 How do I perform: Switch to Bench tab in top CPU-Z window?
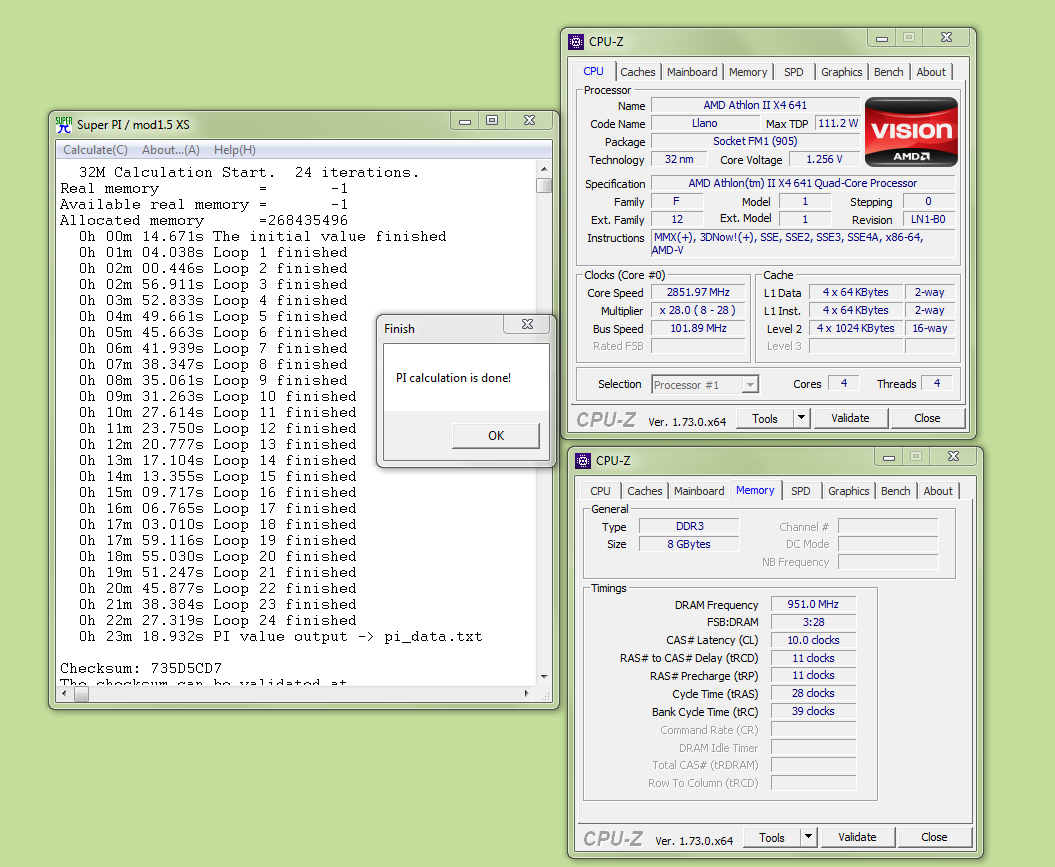(888, 72)
